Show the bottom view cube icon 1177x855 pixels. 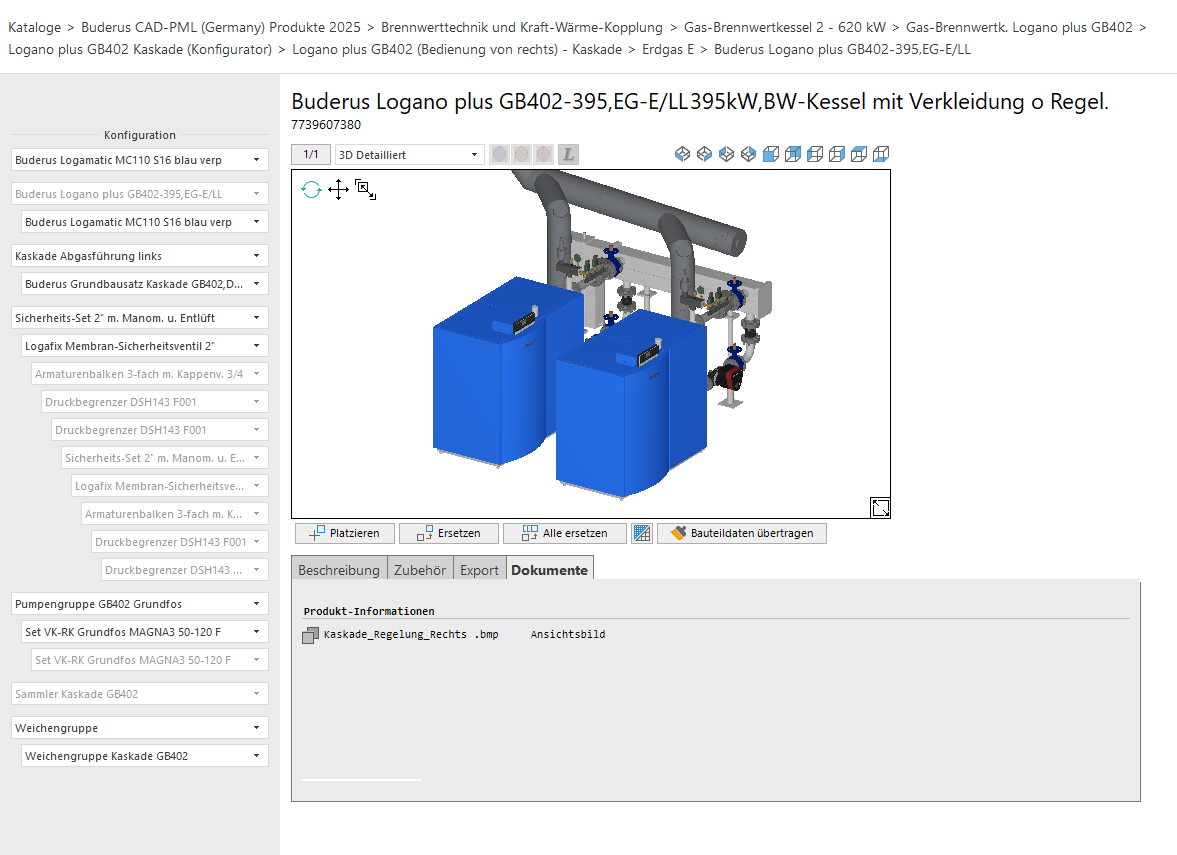coord(881,154)
